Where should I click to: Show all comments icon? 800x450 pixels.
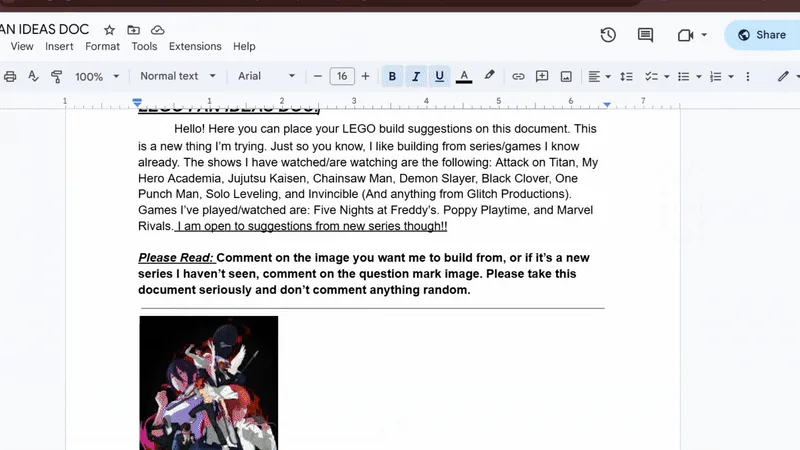(x=645, y=35)
